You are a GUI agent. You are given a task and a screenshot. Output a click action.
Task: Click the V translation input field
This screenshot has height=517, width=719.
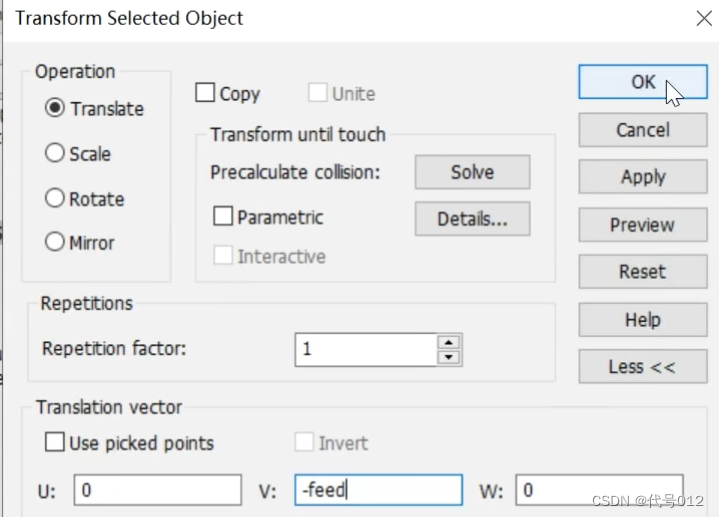pyautogui.click(x=378, y=490)
